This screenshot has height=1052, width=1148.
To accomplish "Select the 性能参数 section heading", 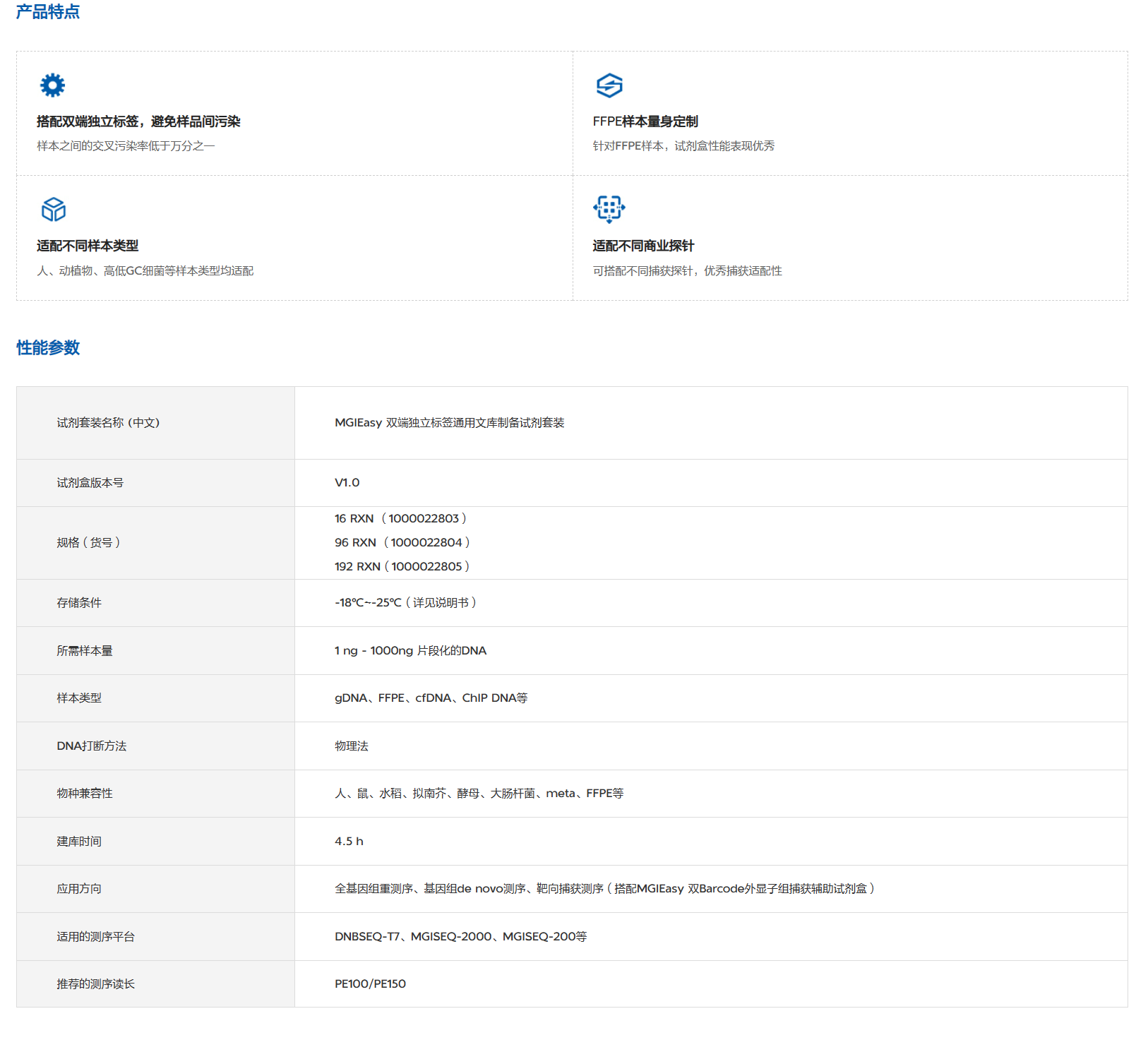I will coord(48,348).
